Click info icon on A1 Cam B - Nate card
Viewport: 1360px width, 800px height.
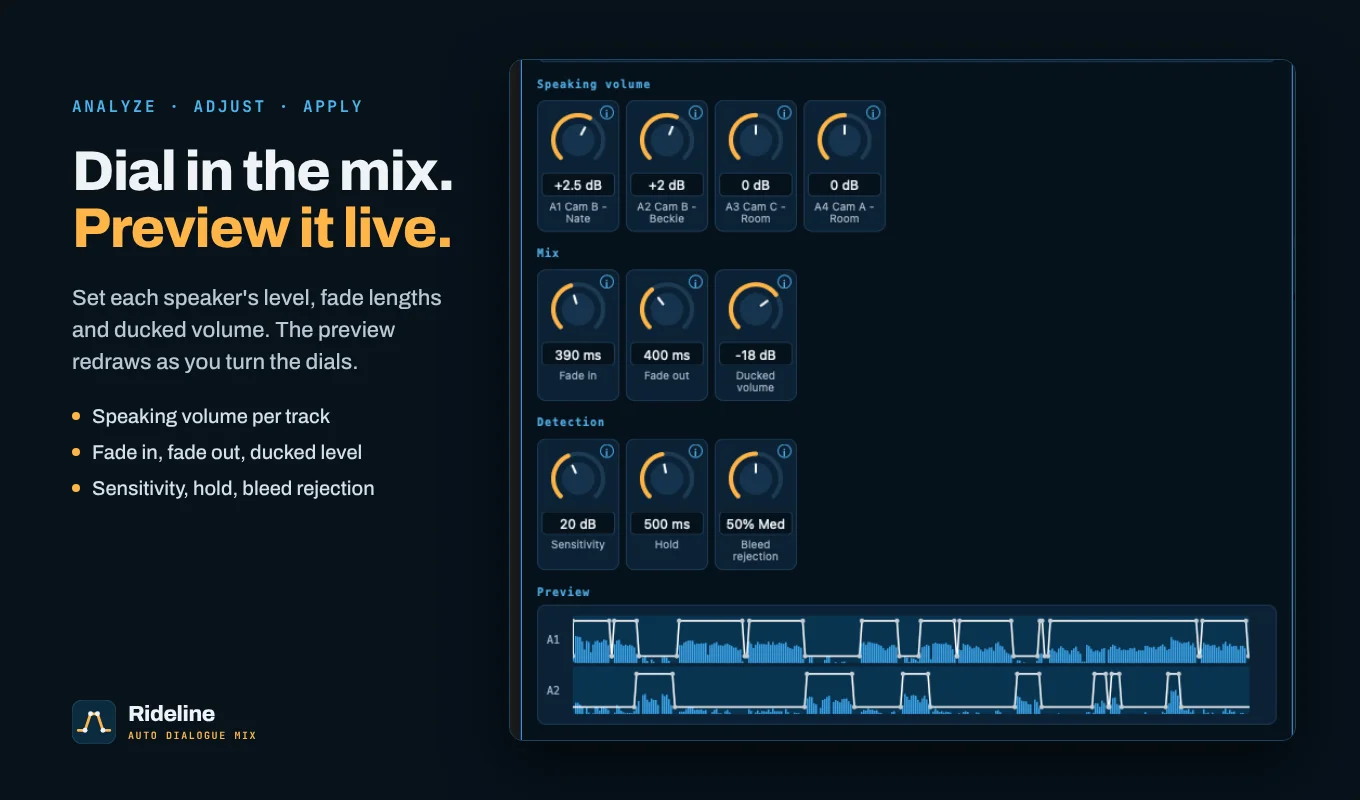coord(606,113)
